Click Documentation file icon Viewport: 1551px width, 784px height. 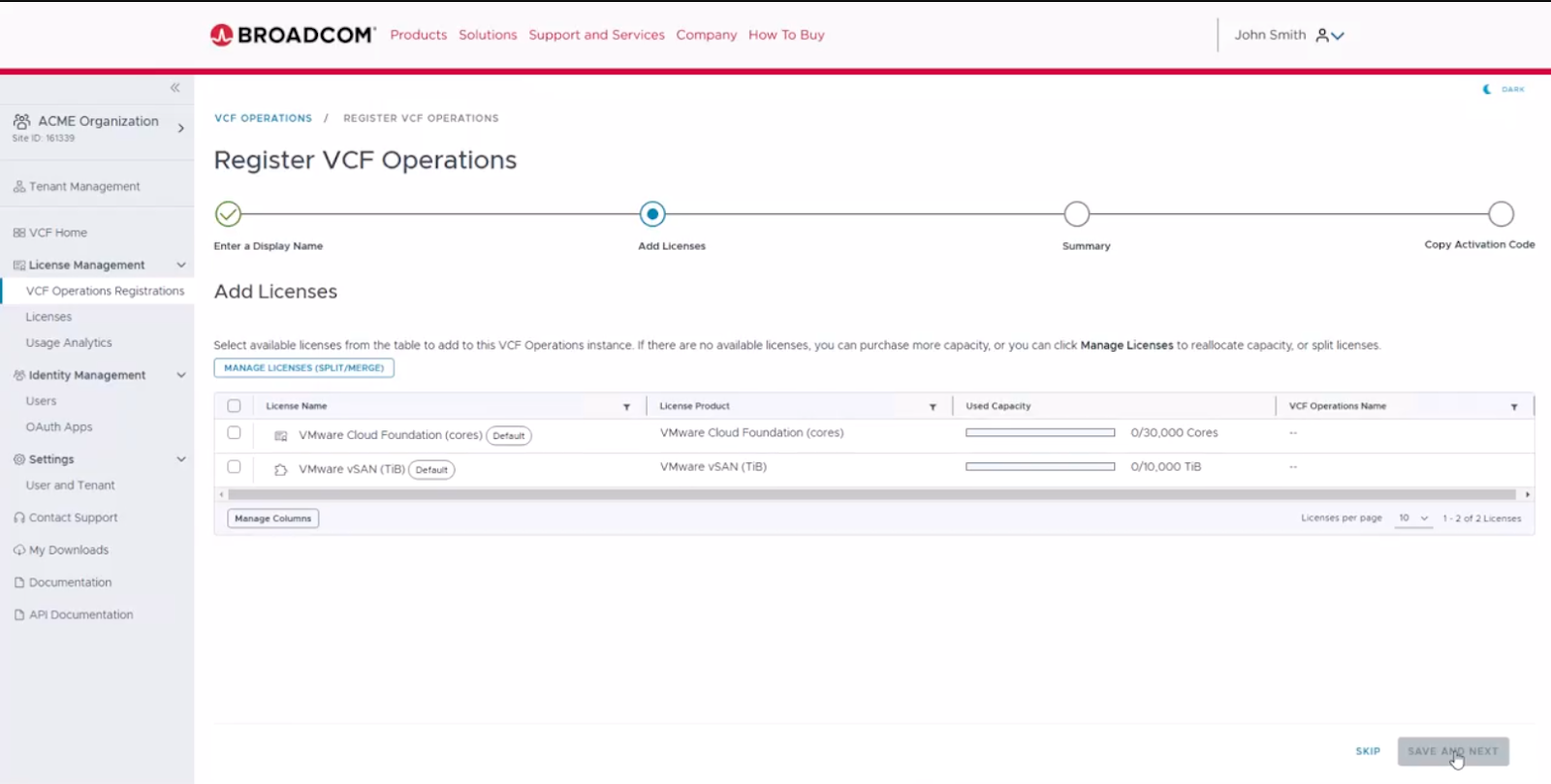tap(19, 582)
